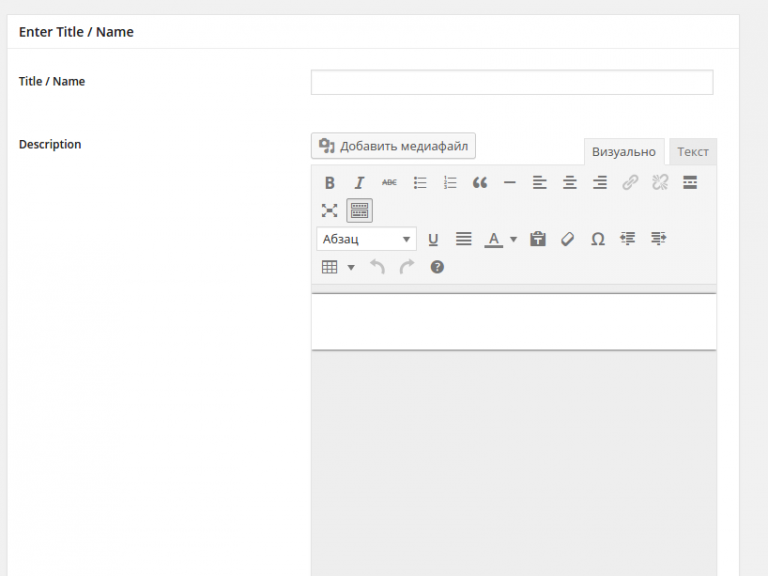The image size is (768, 576).
Task: Apply blockquote formatting
Action: coord(480,183)
